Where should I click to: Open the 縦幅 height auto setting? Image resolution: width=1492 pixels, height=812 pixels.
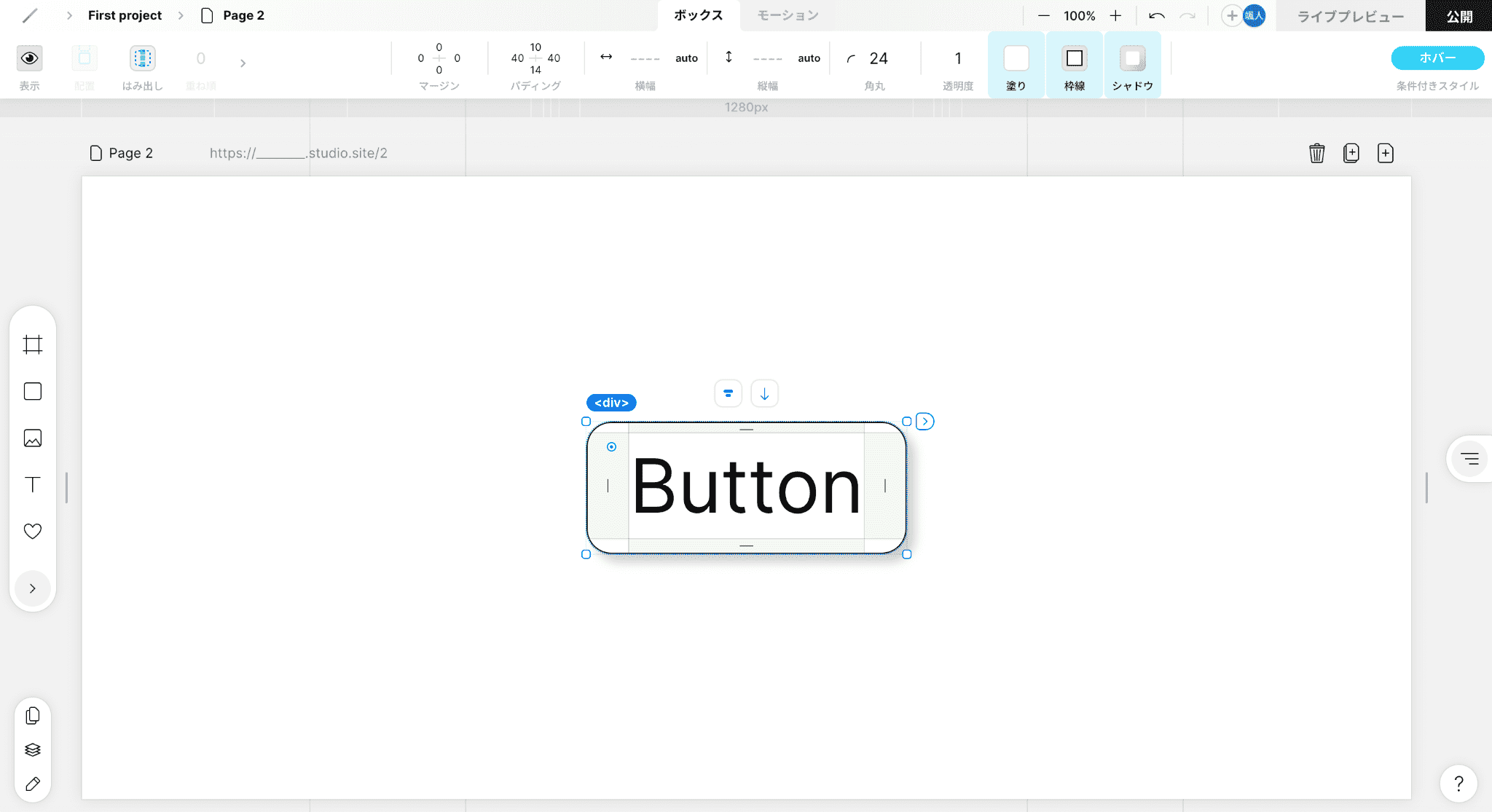click(809, 58)
